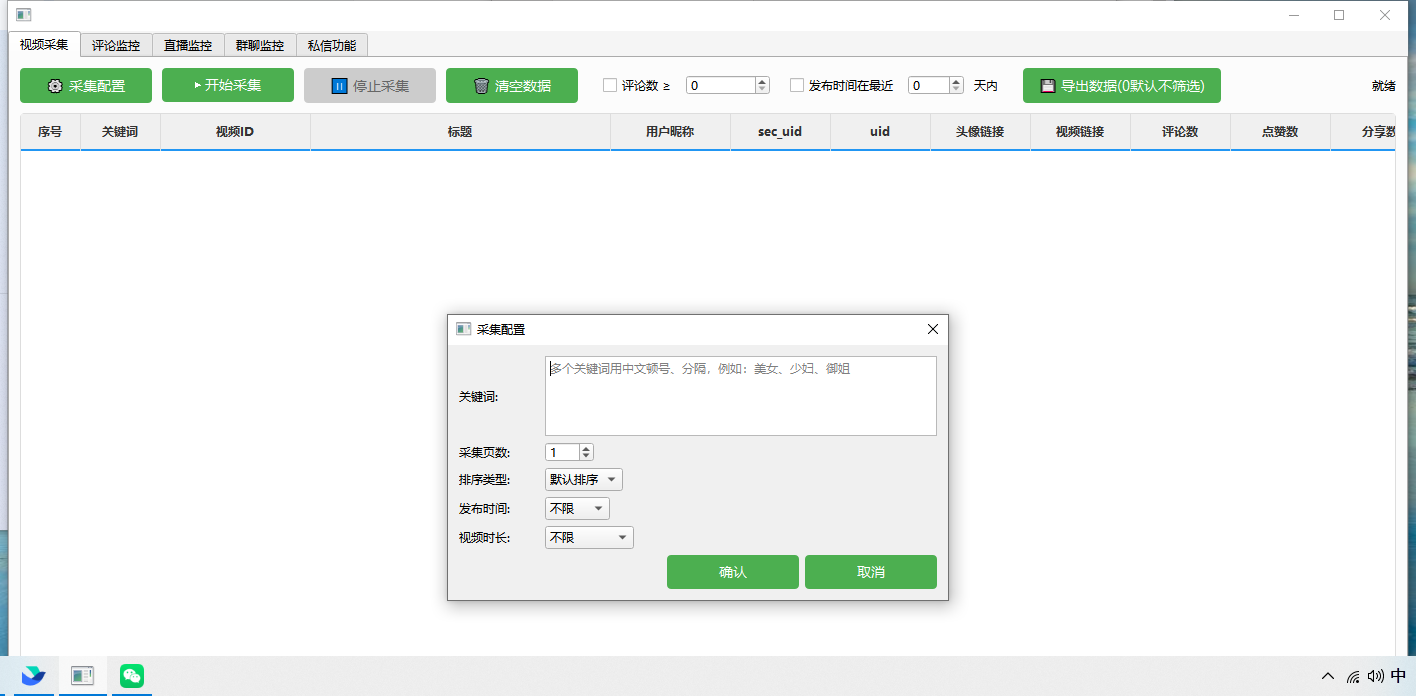Screen dimensions: 1416x696
Task: Decrease the 天内 days spinner
Action: (957, 90)
